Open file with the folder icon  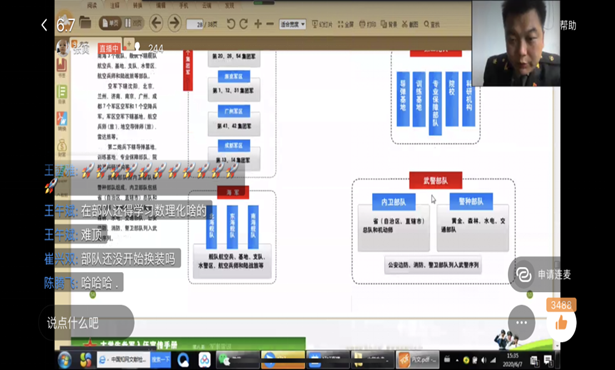pos(85,23)
